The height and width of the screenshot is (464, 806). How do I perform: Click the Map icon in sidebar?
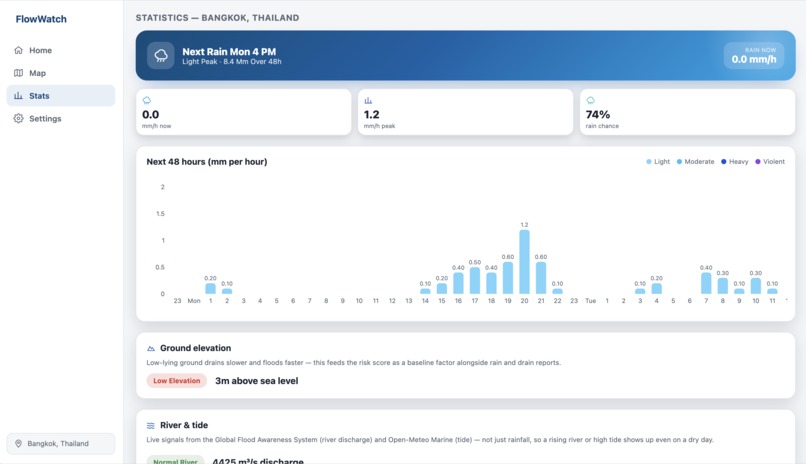pyautogui.click(x=19, y=73)
